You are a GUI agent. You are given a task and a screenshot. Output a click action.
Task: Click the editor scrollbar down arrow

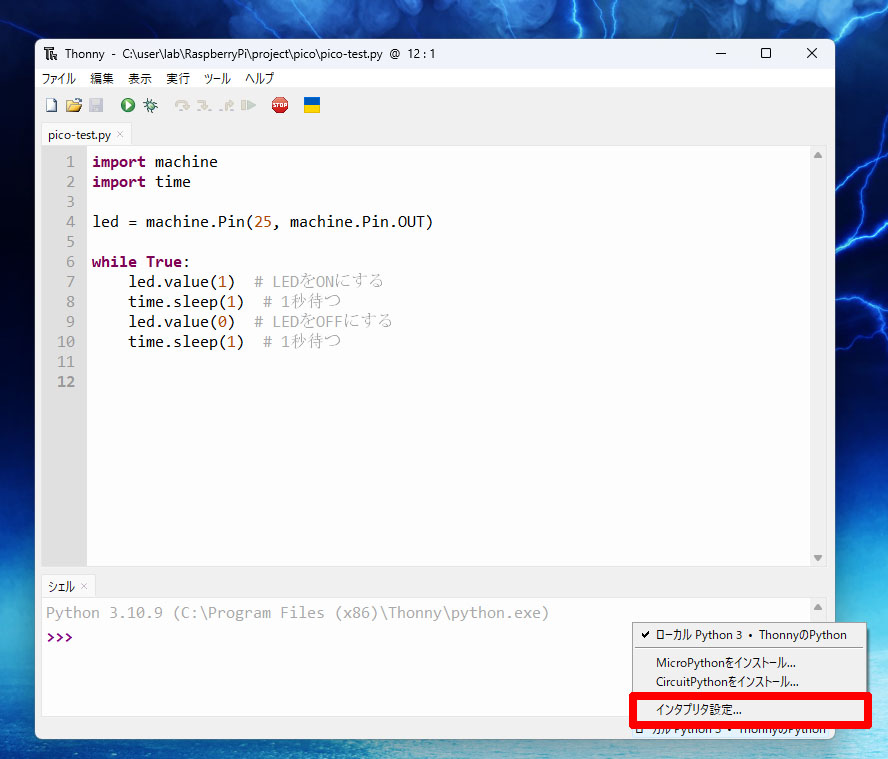pyautogui.click(x=818, y=558)
